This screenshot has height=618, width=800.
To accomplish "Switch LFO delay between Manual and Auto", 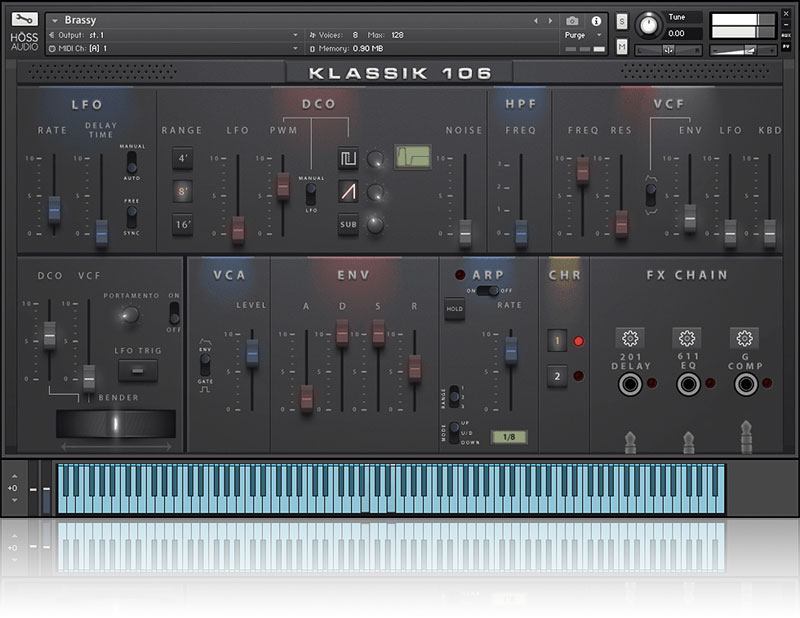I will (130, 161).
